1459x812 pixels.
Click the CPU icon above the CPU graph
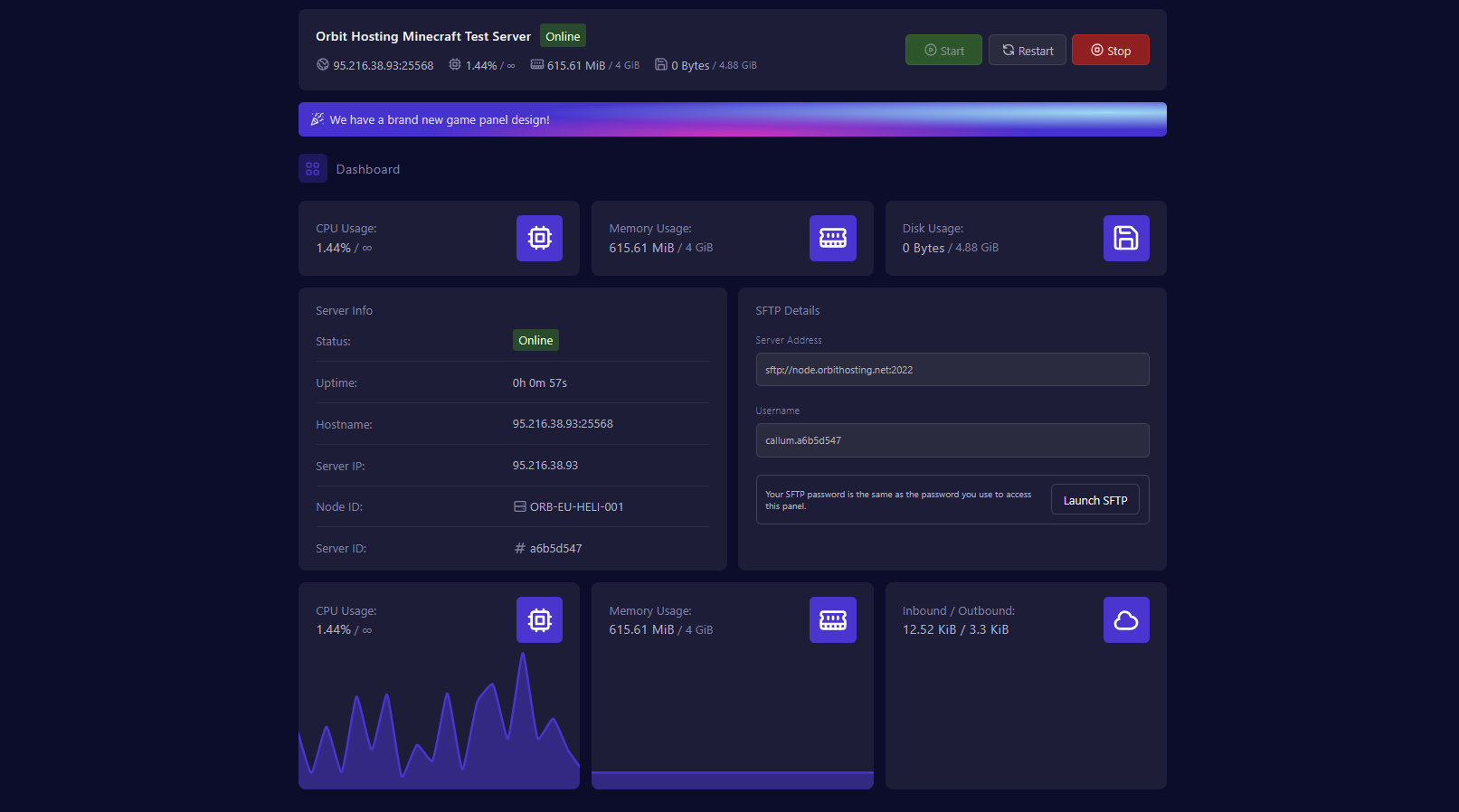click(539, 620)
